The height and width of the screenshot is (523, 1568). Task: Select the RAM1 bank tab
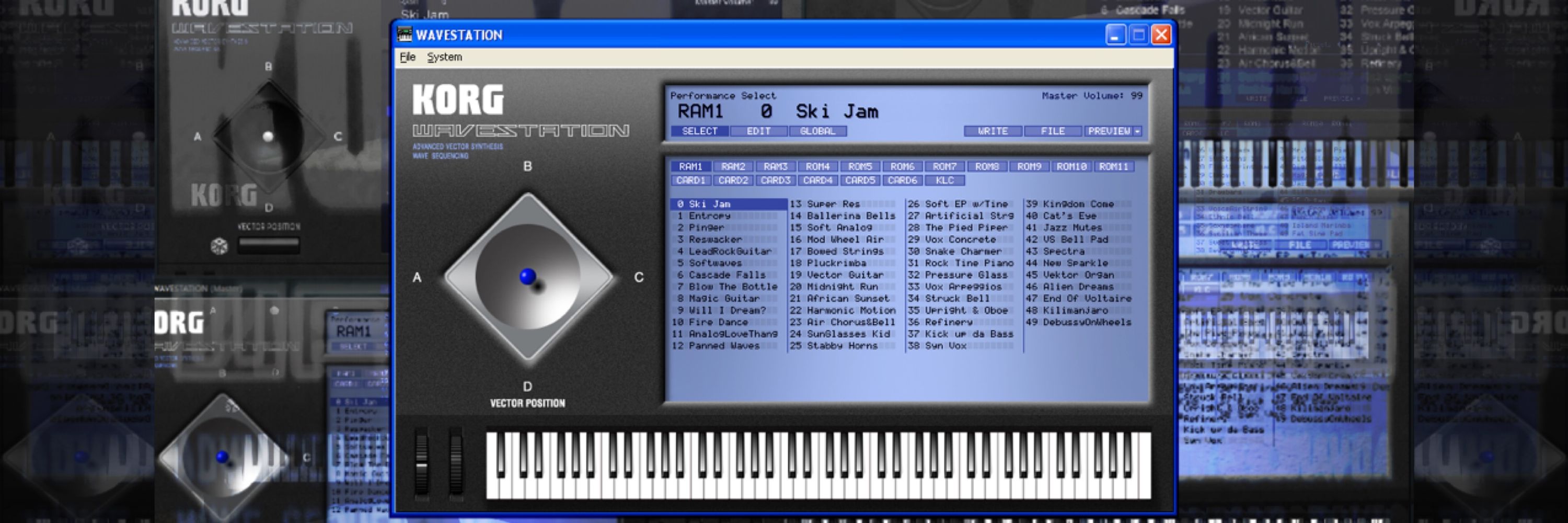pyautogui.click(x=690, y=166)
